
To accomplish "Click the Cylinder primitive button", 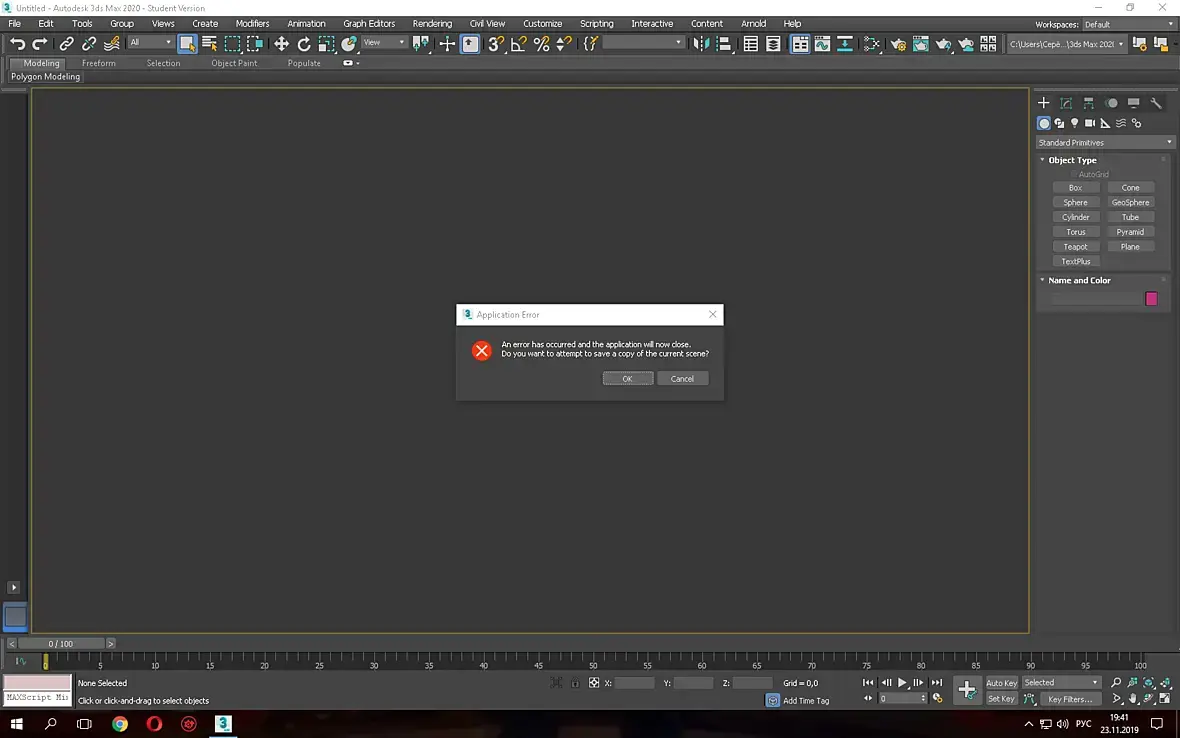I will coord(1075,217).
